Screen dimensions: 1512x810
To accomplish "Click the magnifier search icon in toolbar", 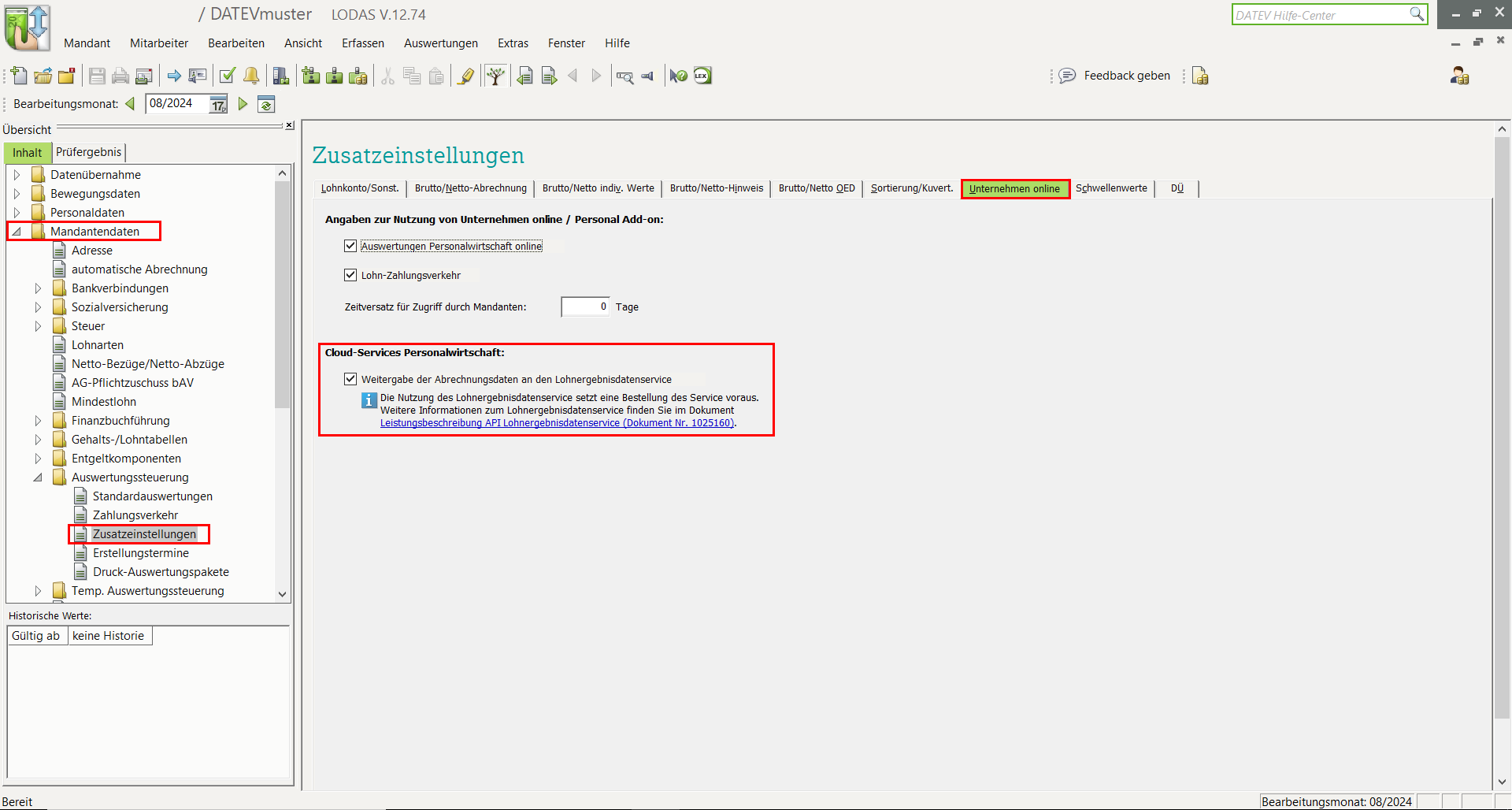I will (624, 76).
